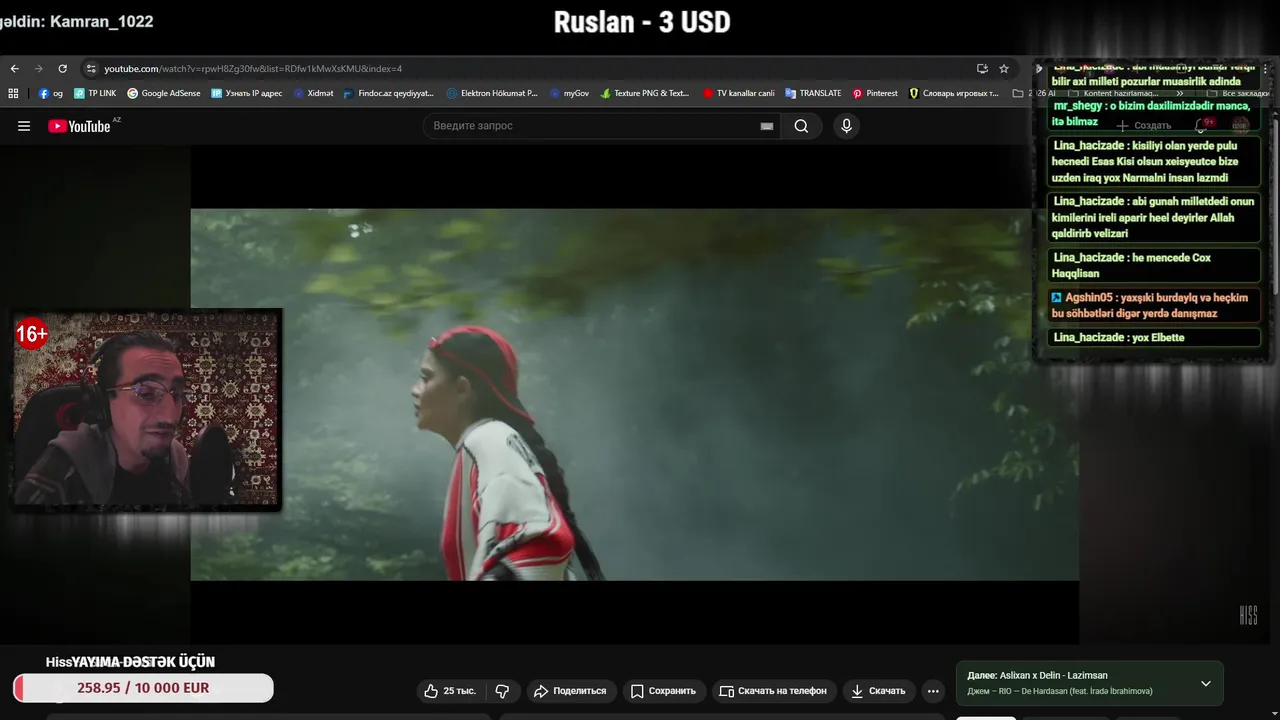Click the 'Сохранить' save button
This screenshot has height=720, width=1280.
pos(663,691)
